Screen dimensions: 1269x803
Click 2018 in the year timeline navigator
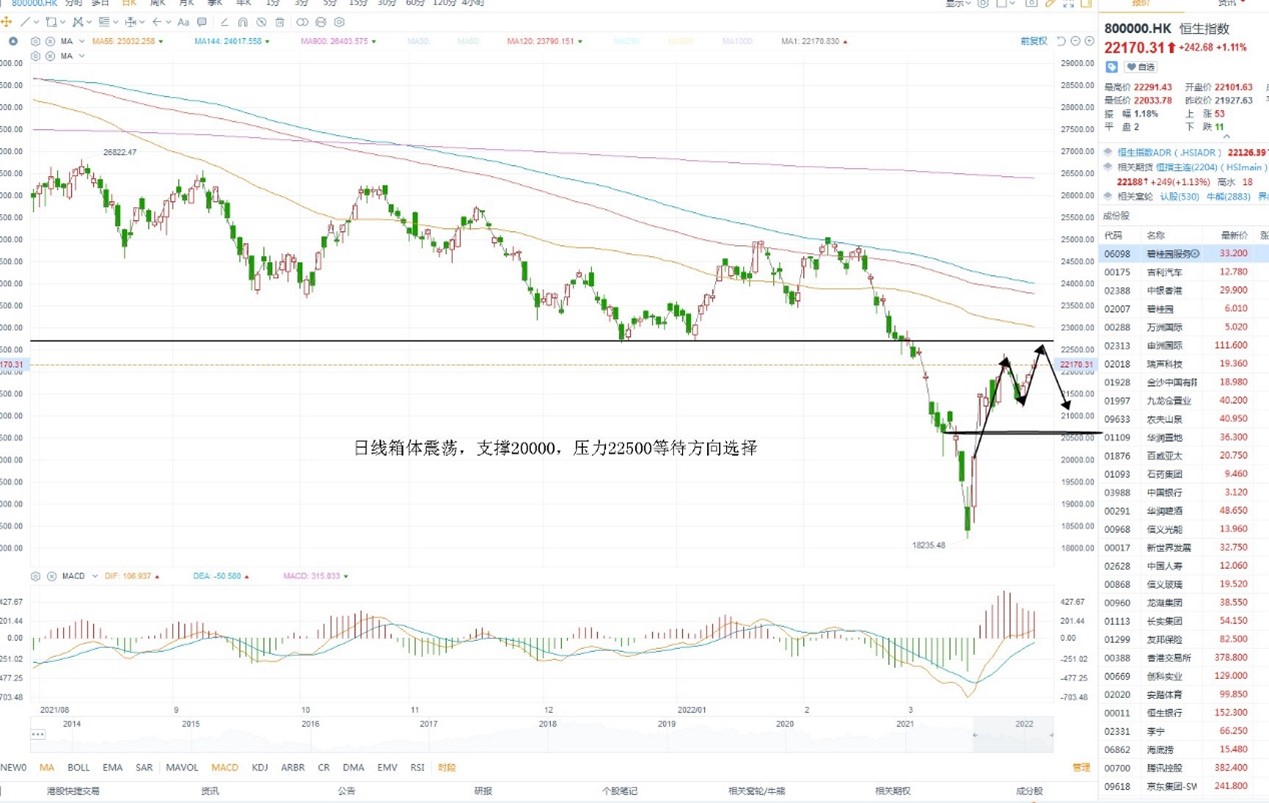click(547, 723)
